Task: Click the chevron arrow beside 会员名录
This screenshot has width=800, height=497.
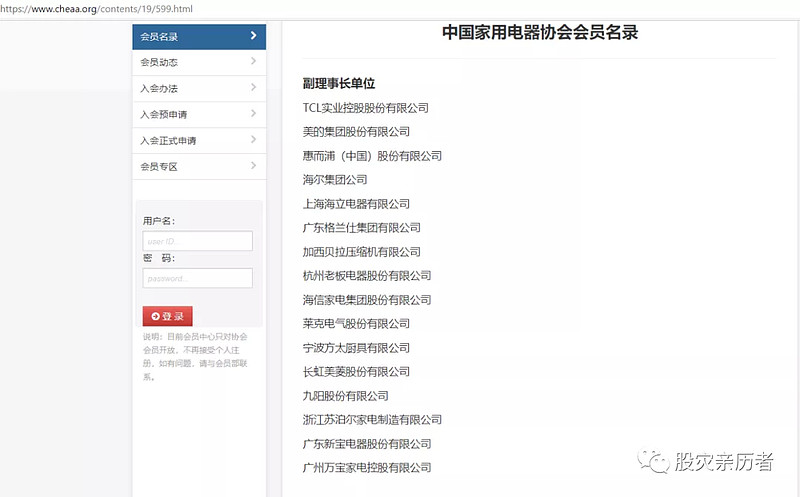Action: tap(254, 36)
